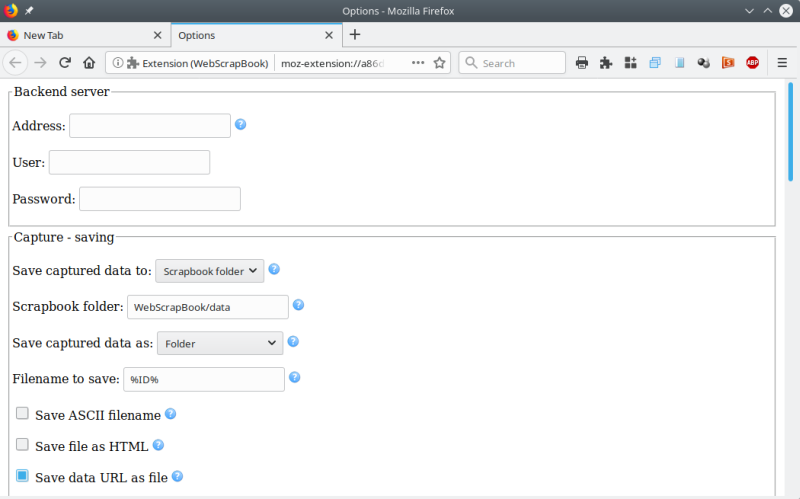The image size is (800, 499).
Task: Show site information via the info icon
Action: tap(117, 63)
